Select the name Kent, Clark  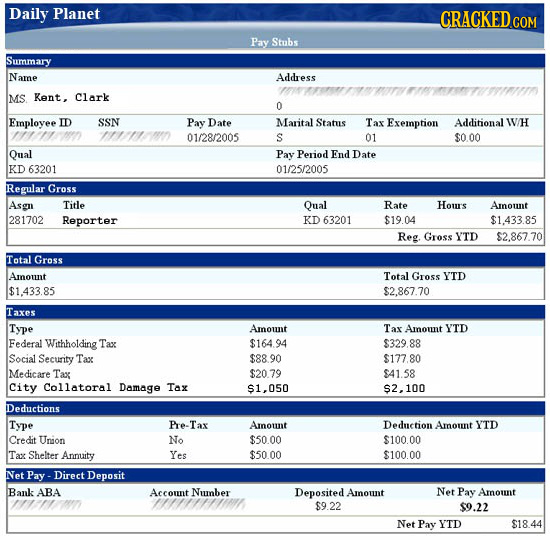coord(72,97)
